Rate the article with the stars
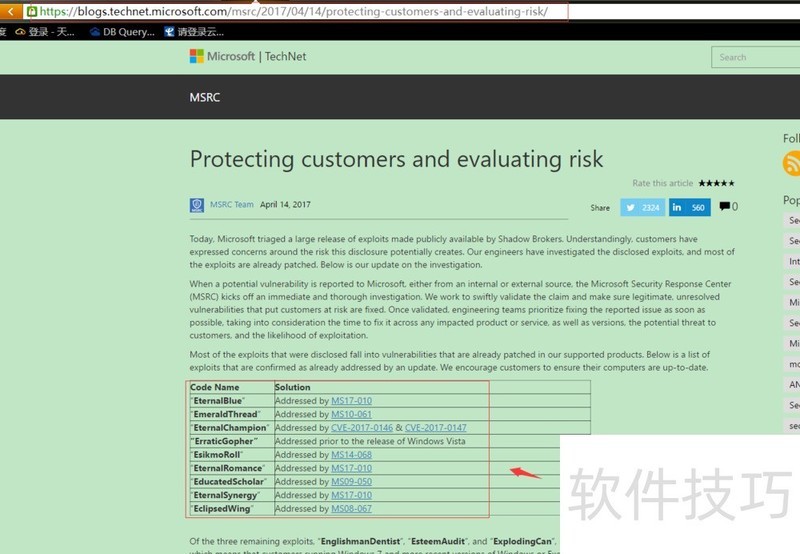800x554 pixels. (716, 183)
